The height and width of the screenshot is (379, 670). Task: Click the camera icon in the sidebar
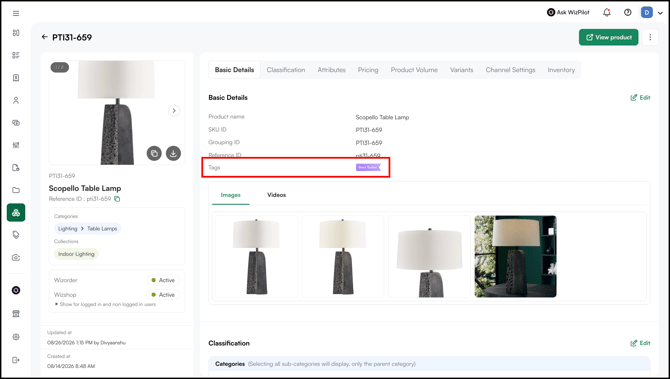tap(16, 258)
